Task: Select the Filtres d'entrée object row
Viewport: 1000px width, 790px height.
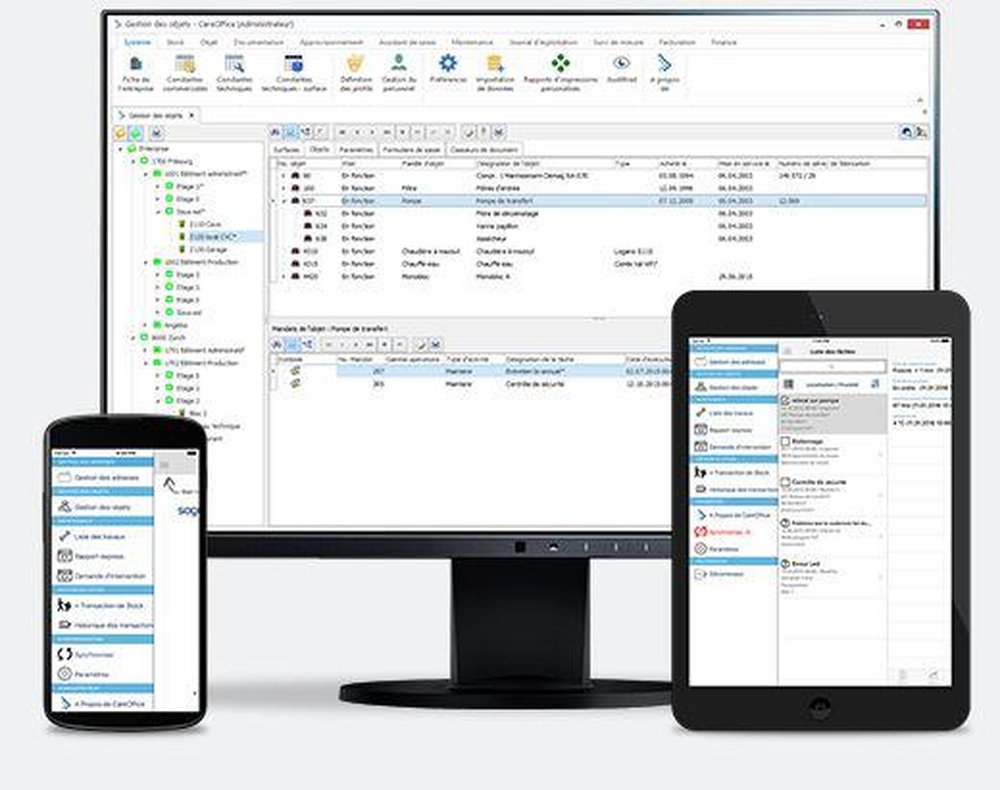Action: pyautogui.click(x=598, y=188)
